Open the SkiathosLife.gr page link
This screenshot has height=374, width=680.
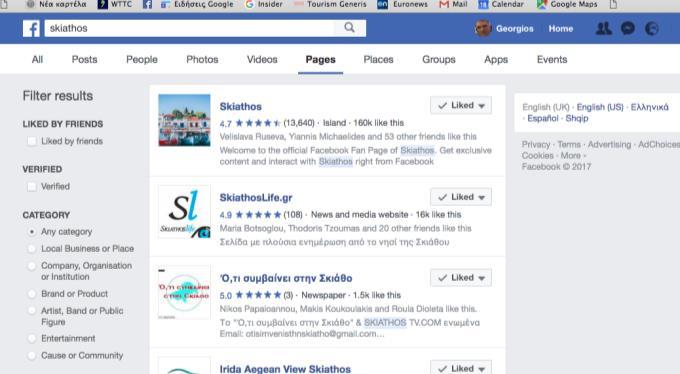[x=256, y=197]
